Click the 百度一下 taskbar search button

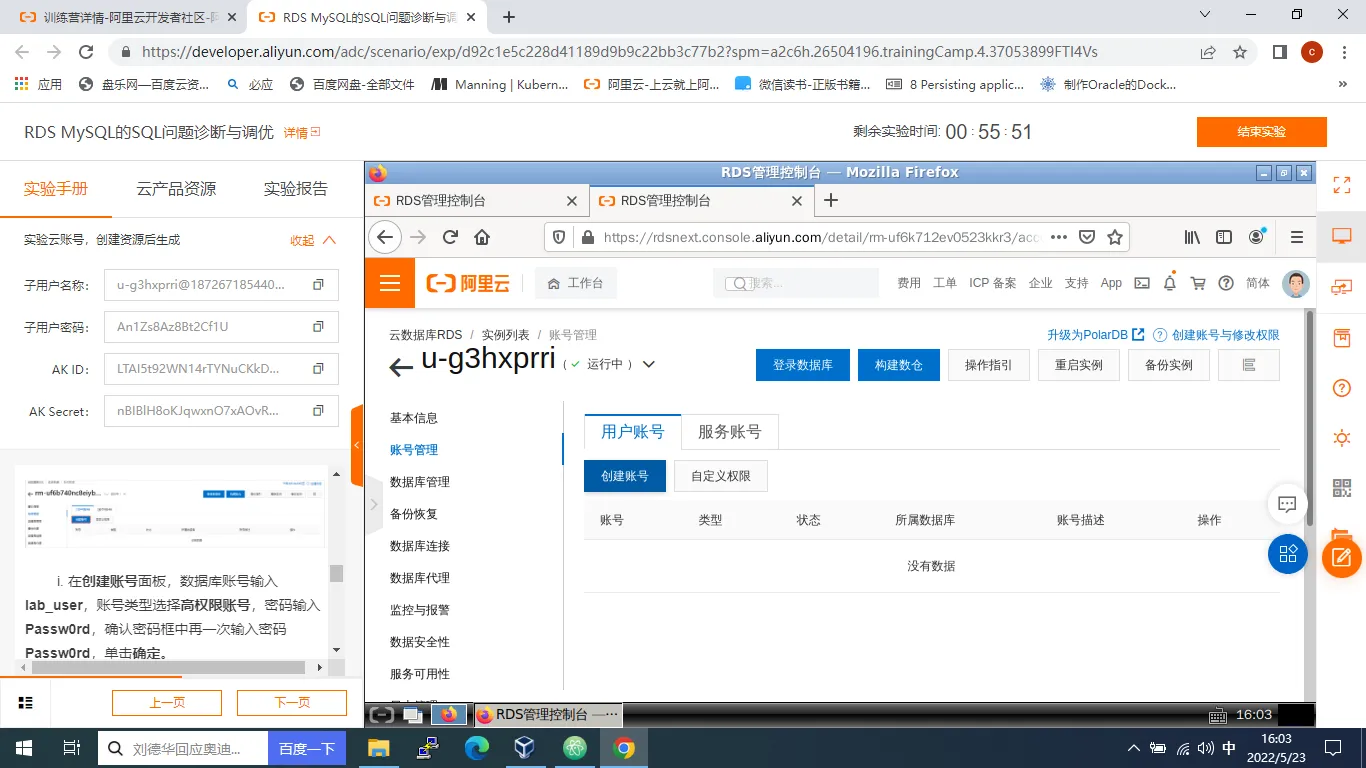[307, 748]
